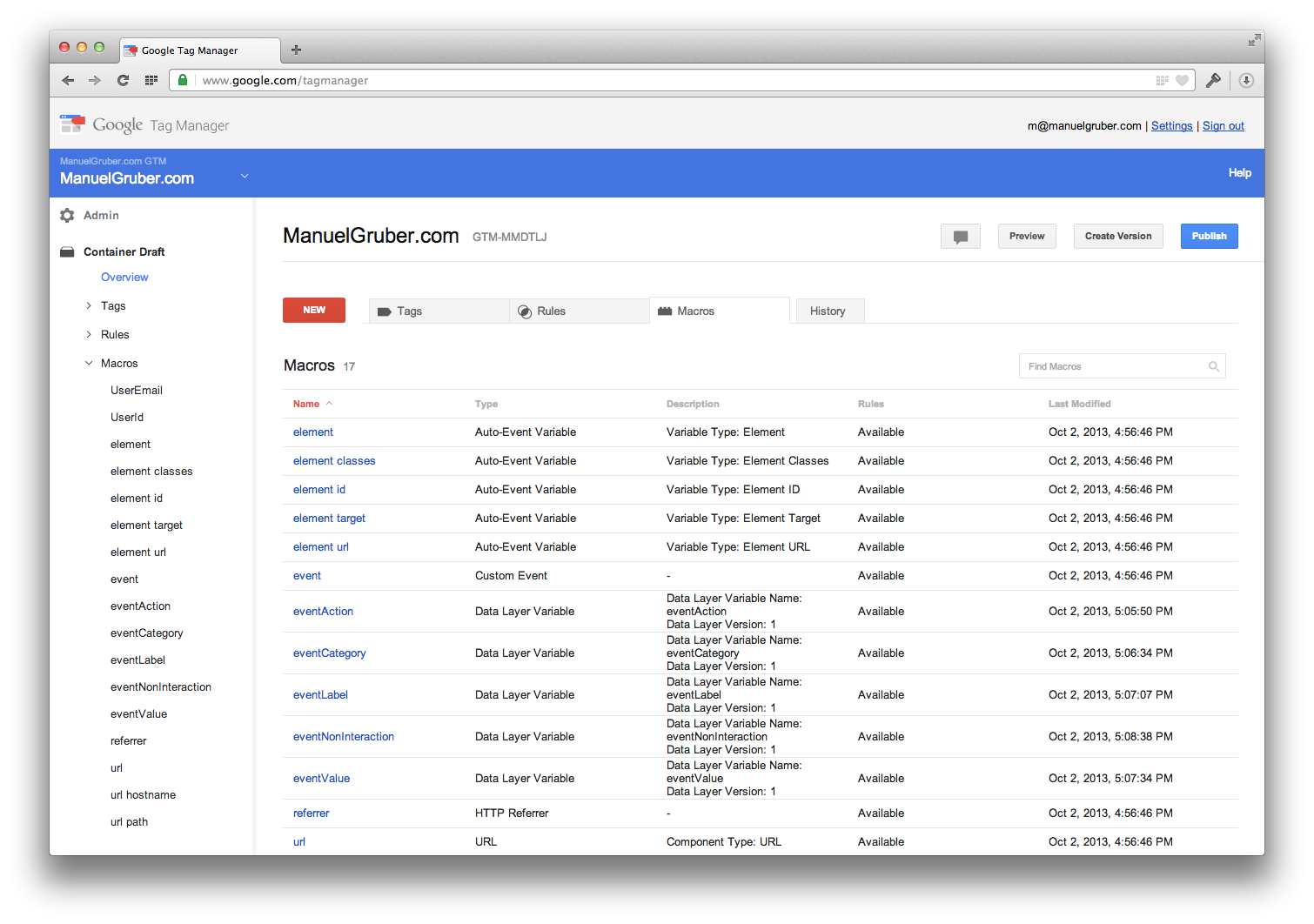Switch to the Rules tab
Viewport: 1314px width, 924px height.
point(579,311)
